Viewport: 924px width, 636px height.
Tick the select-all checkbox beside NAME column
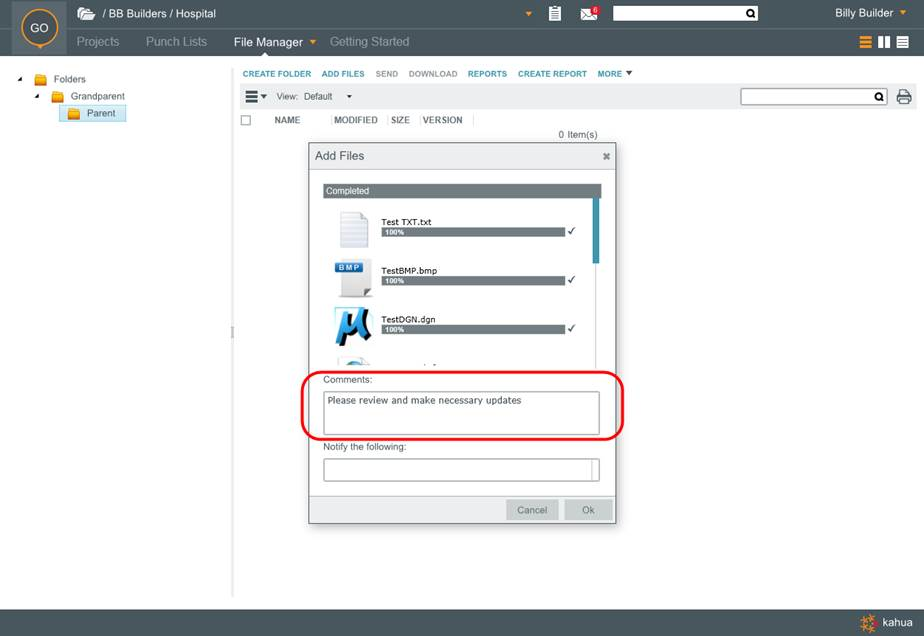pos(246,120)
